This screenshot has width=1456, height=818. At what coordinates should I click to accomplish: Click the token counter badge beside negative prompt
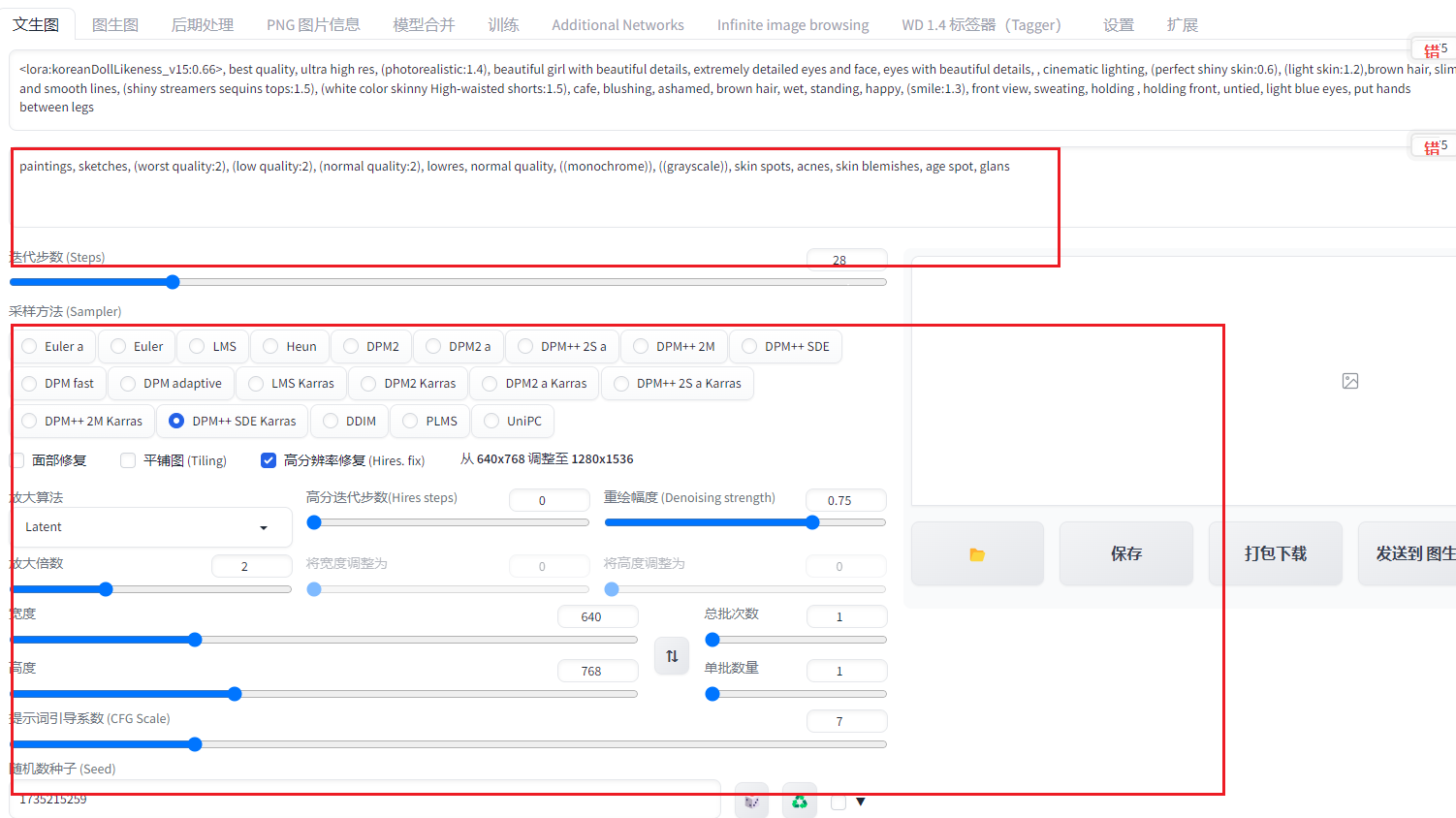tap(1435, 146)
